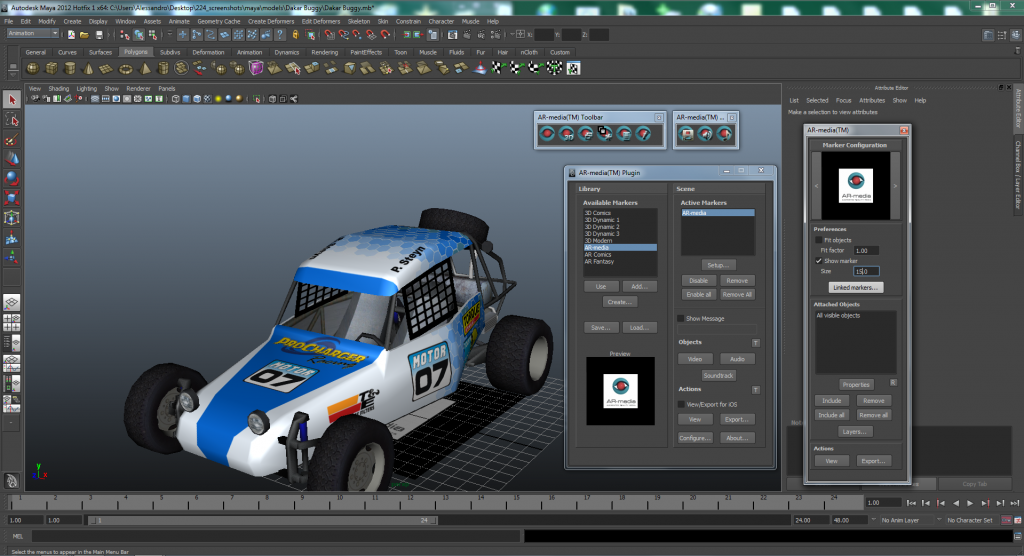Click last icon in AR-media(TM) Toolbar
The height and width of the screenshot is (556, 1024).
(643, 134)
